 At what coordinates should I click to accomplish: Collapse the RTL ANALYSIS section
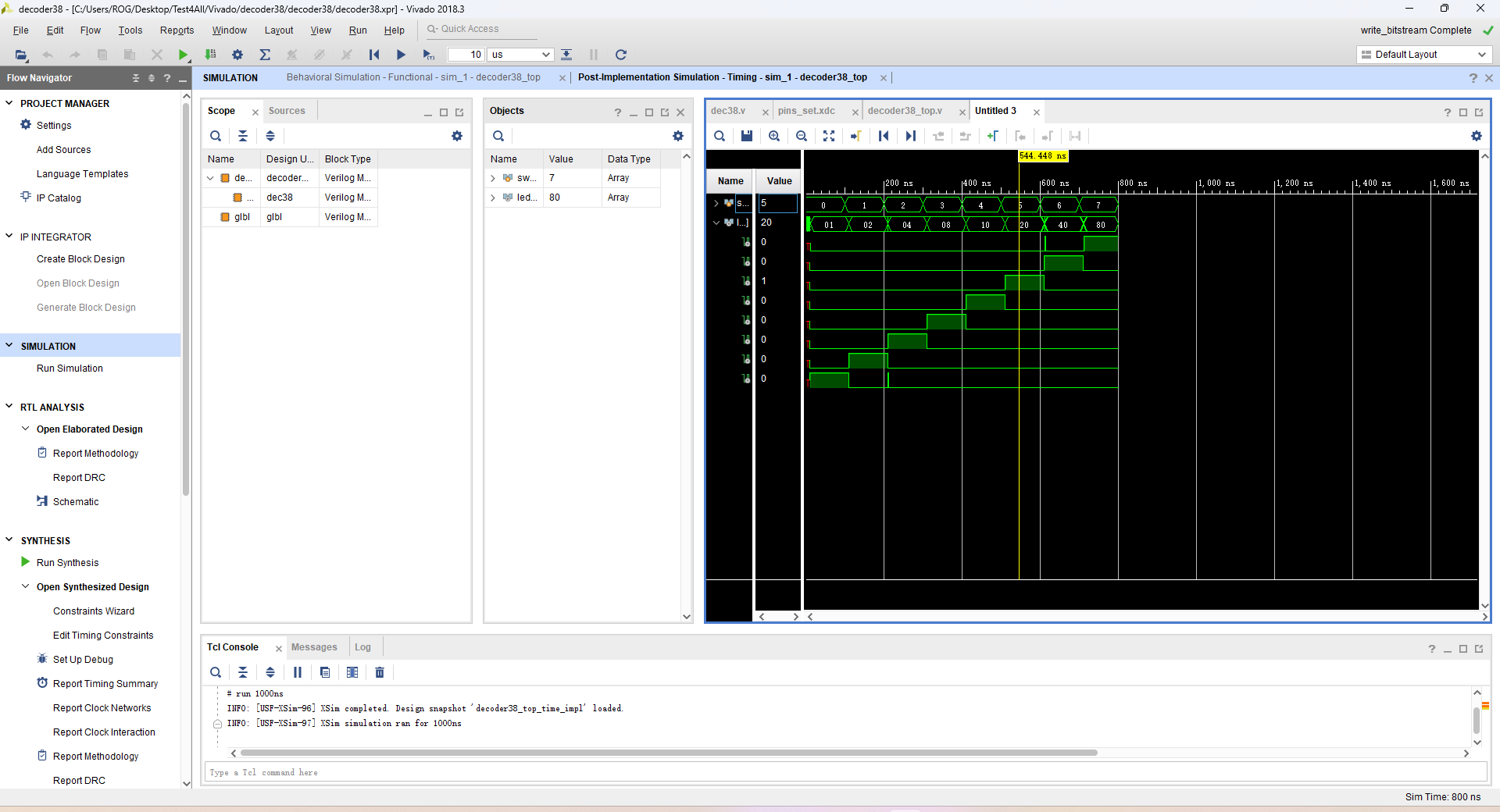point(9,407)
